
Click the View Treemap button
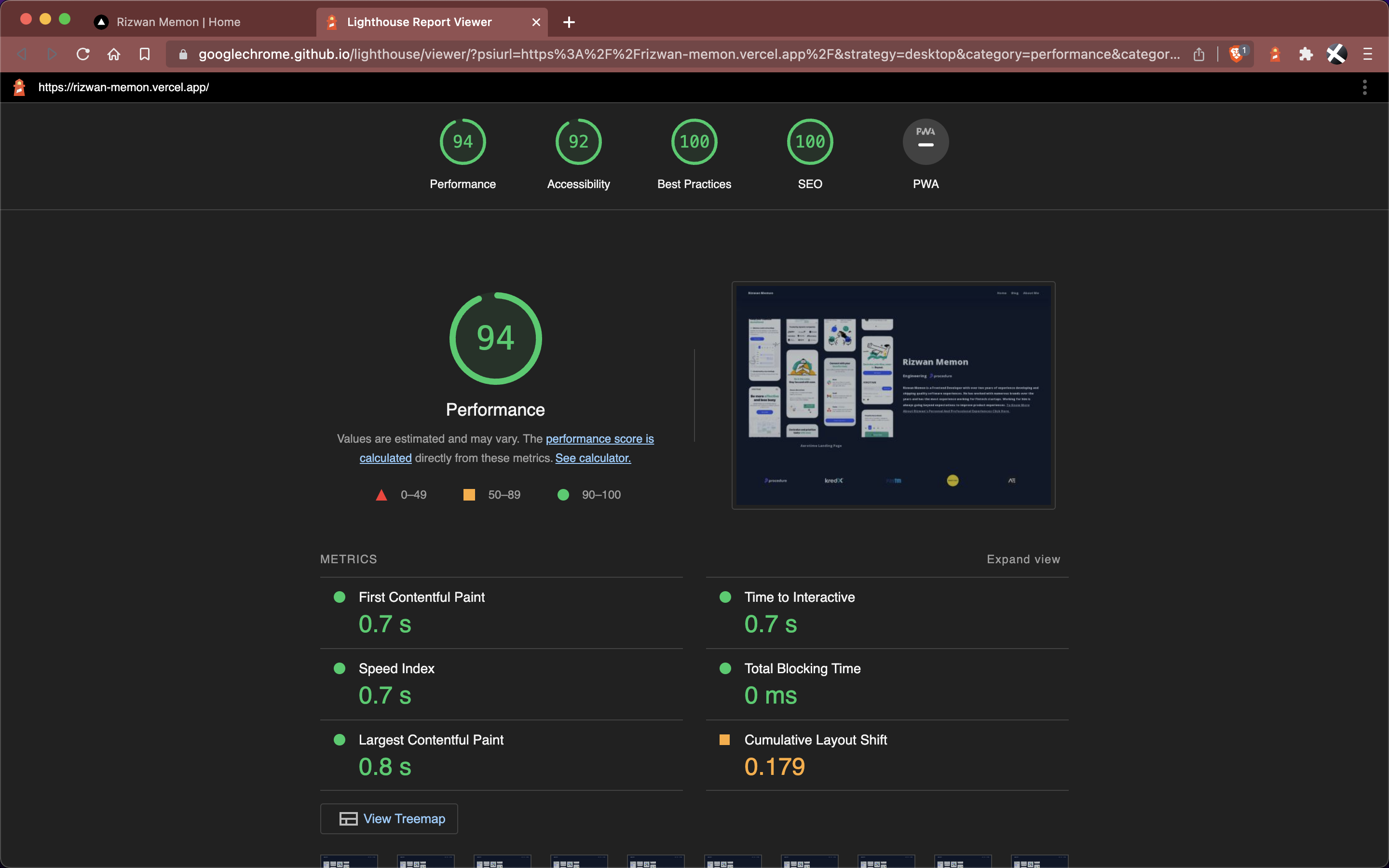(x=389, y=818)
